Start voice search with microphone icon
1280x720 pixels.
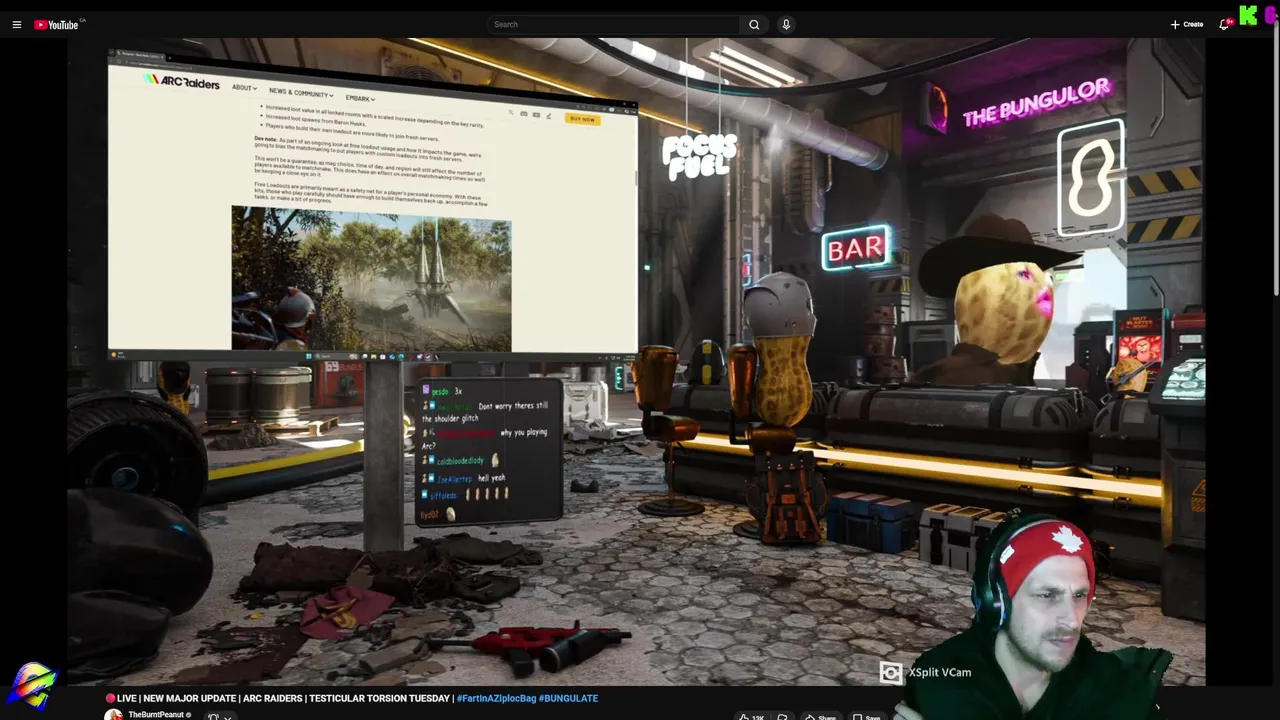(x=786, y=24)
